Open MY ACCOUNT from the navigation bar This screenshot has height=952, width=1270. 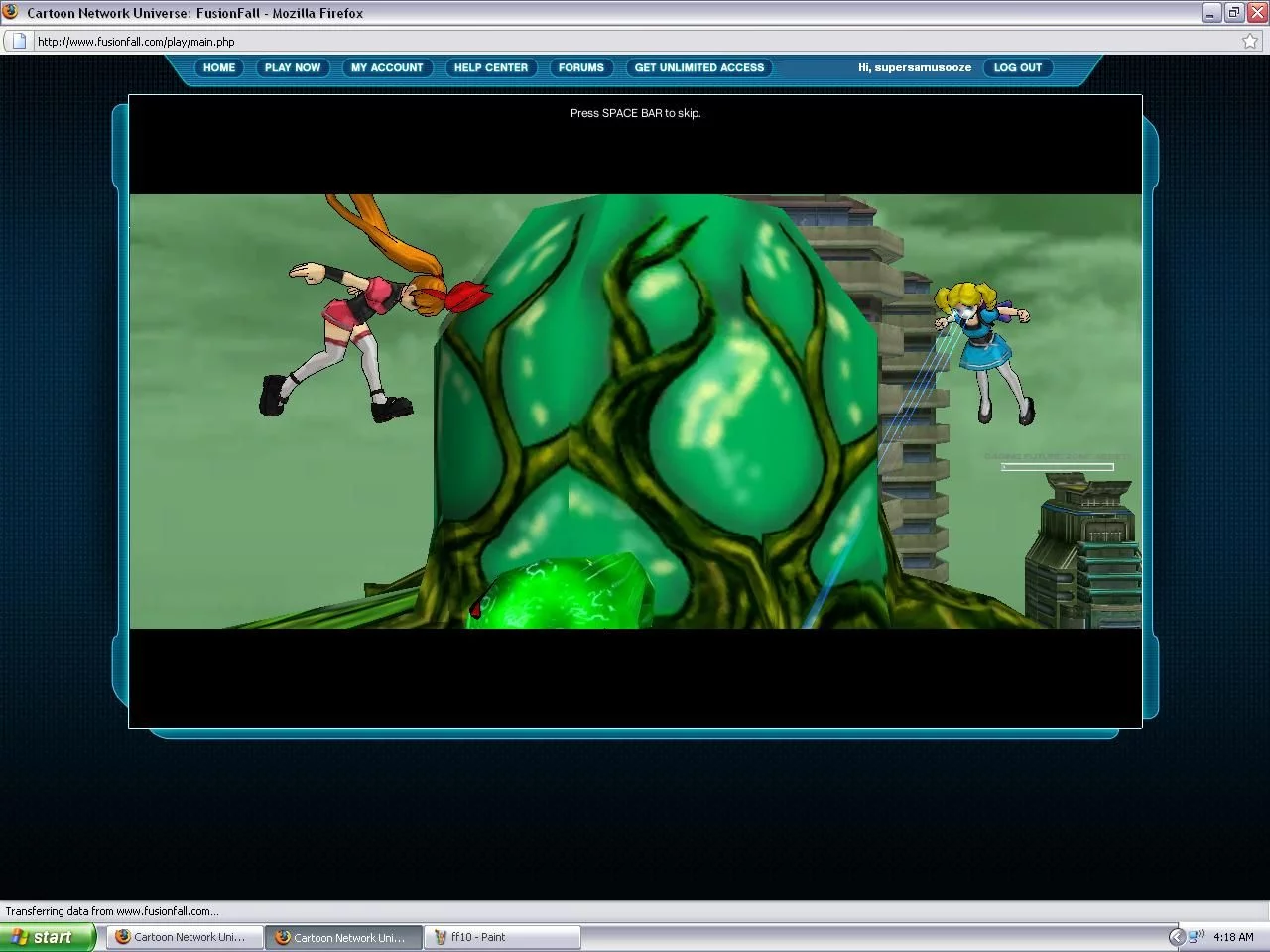[387, 67]
